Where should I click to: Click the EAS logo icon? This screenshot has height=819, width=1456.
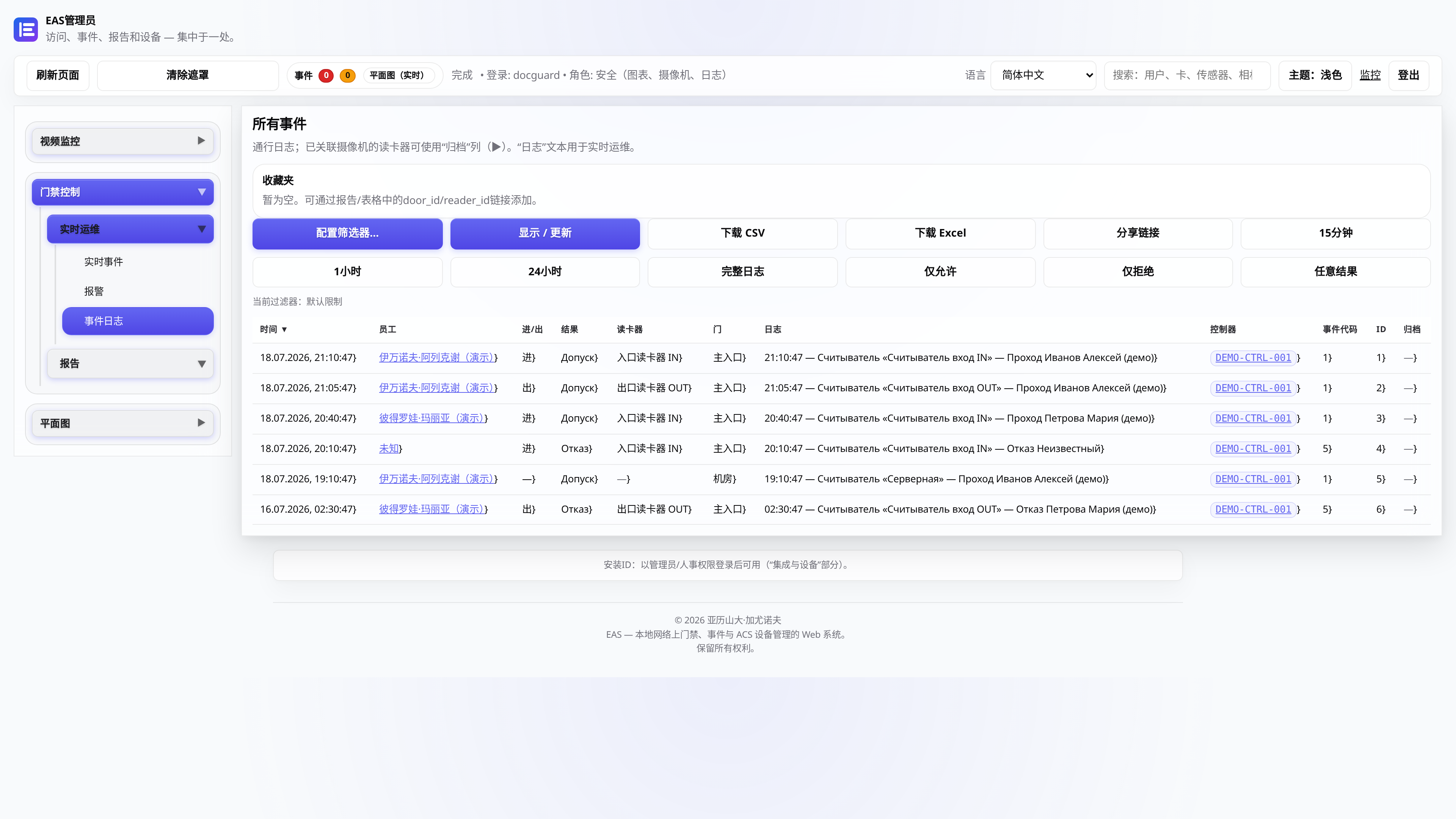pyautogui.click(x=26, y=29)
